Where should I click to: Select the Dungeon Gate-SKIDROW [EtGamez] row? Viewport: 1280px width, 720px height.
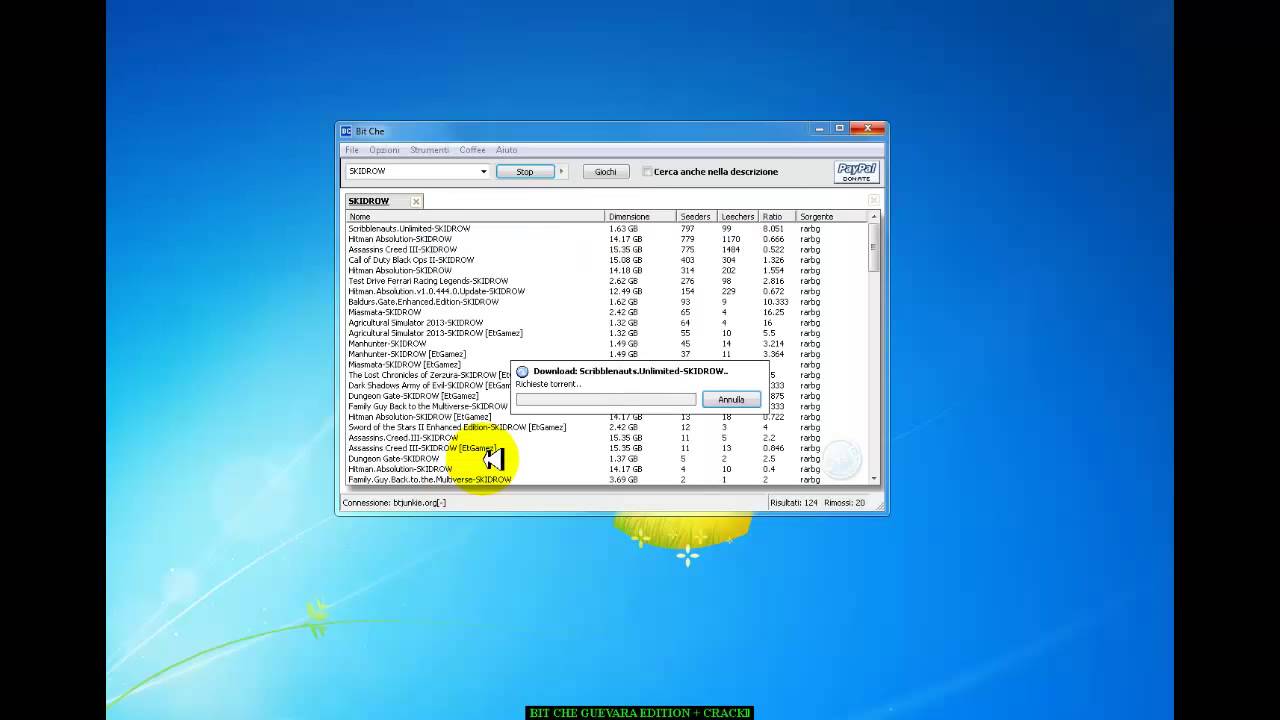pyautogui.click(x=428, y=396)
